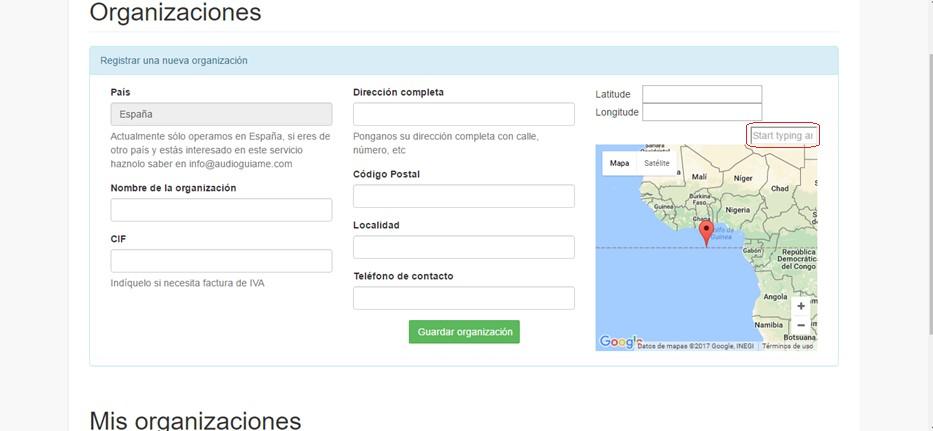The width and height of the screenshot is (933, 431).
Task: Click into the CIF input box
Action: (x=221, y=261)
